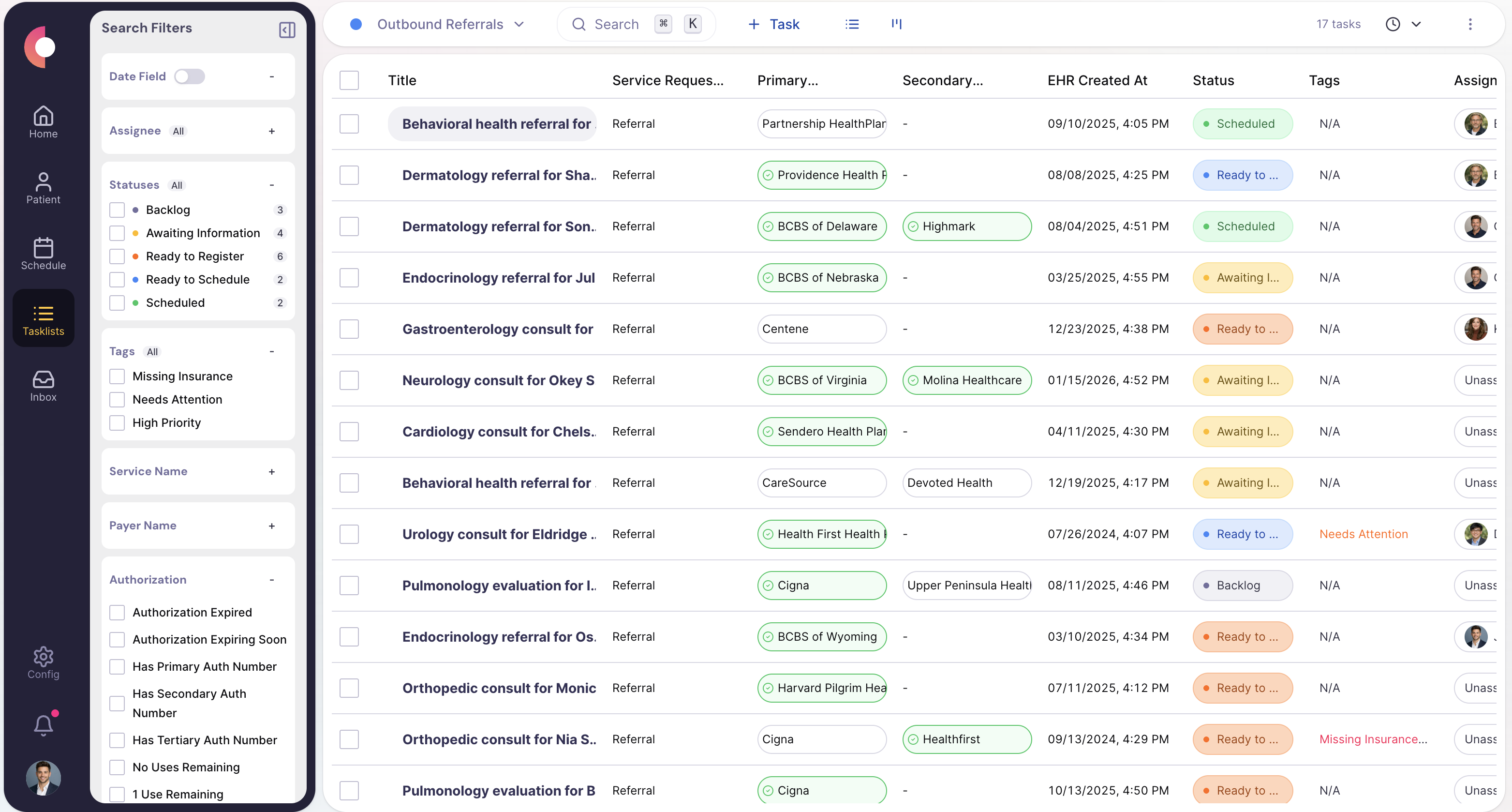
Task: Switch to kanban board view
Action: (x=896, y=24)
